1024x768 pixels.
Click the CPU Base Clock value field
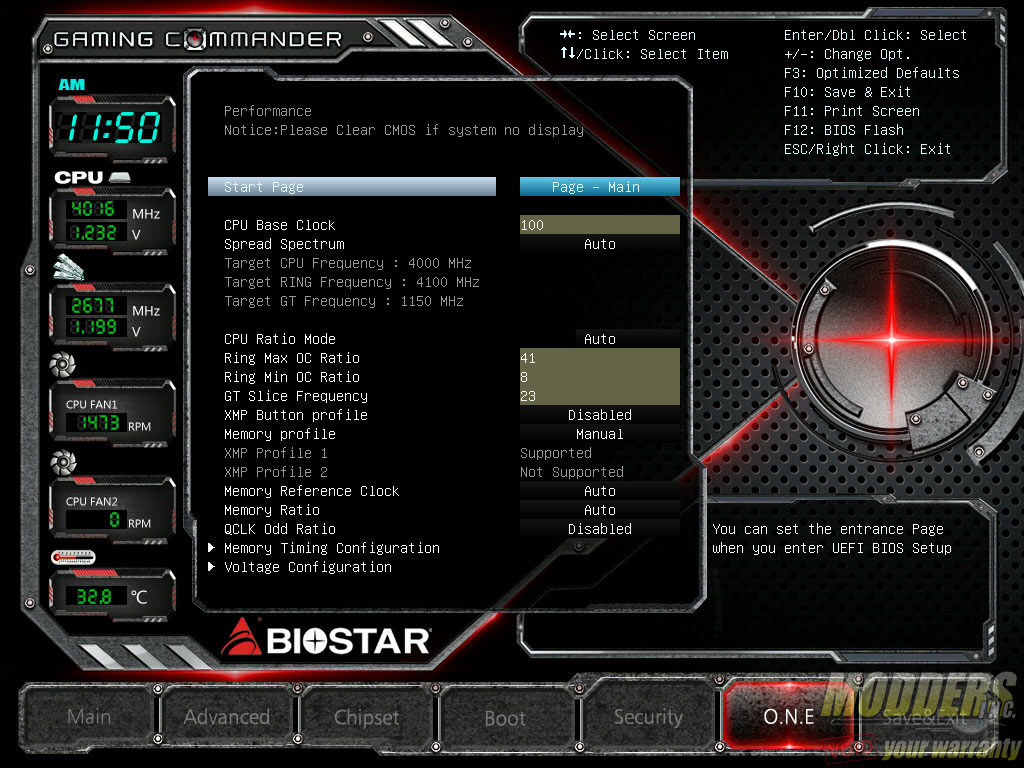600,225
